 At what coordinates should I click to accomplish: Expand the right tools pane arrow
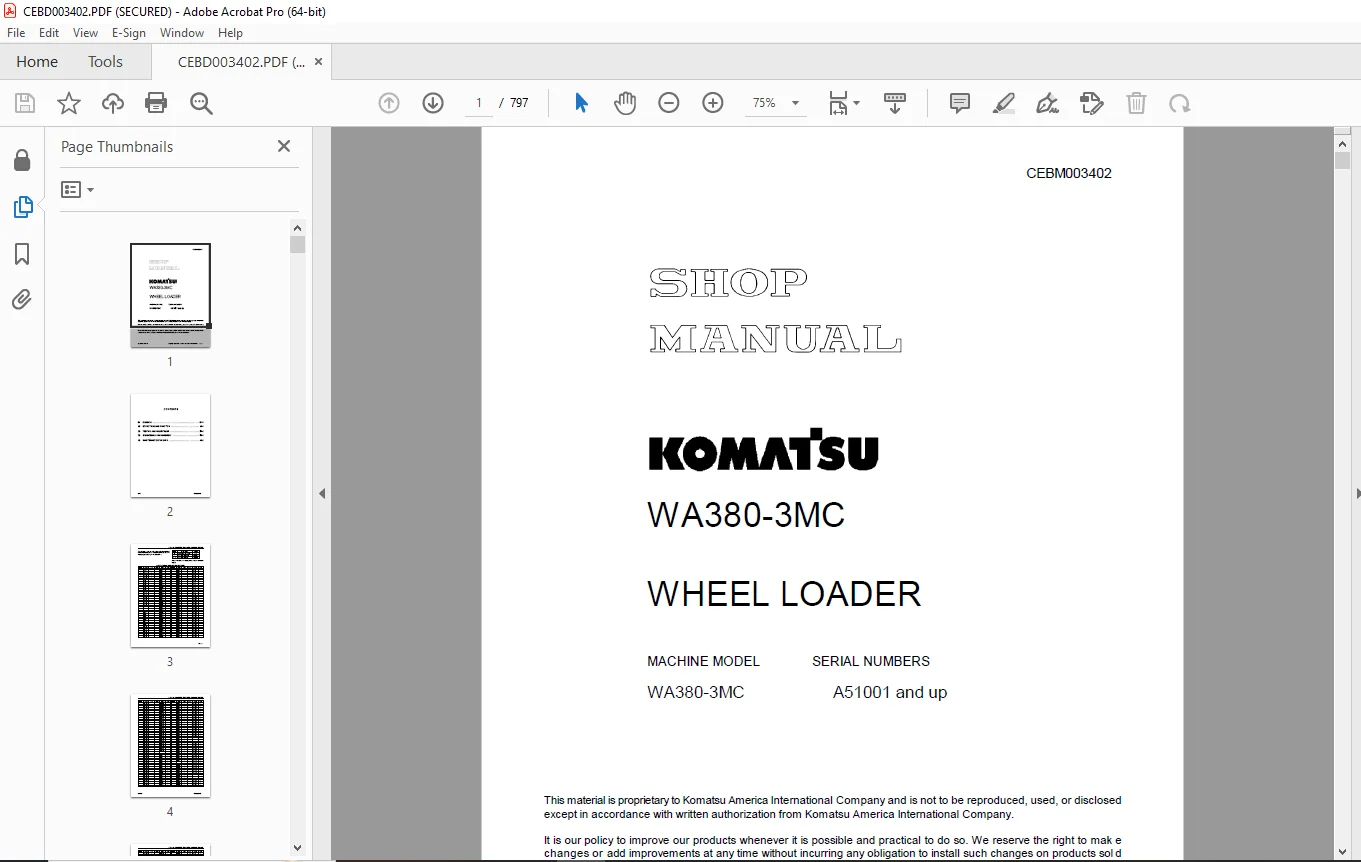tap(1357, 493)
